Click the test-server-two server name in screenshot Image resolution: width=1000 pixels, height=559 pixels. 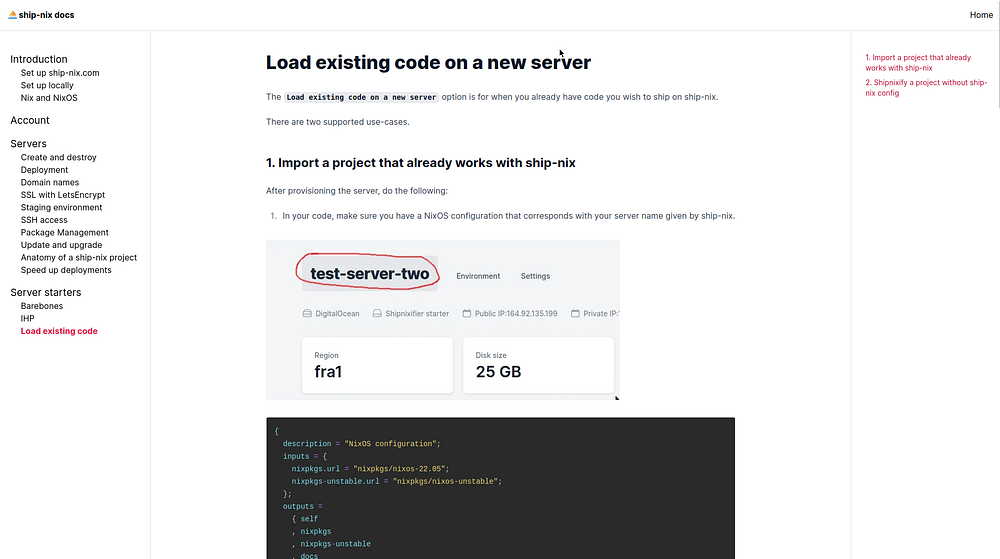(369, 273)
